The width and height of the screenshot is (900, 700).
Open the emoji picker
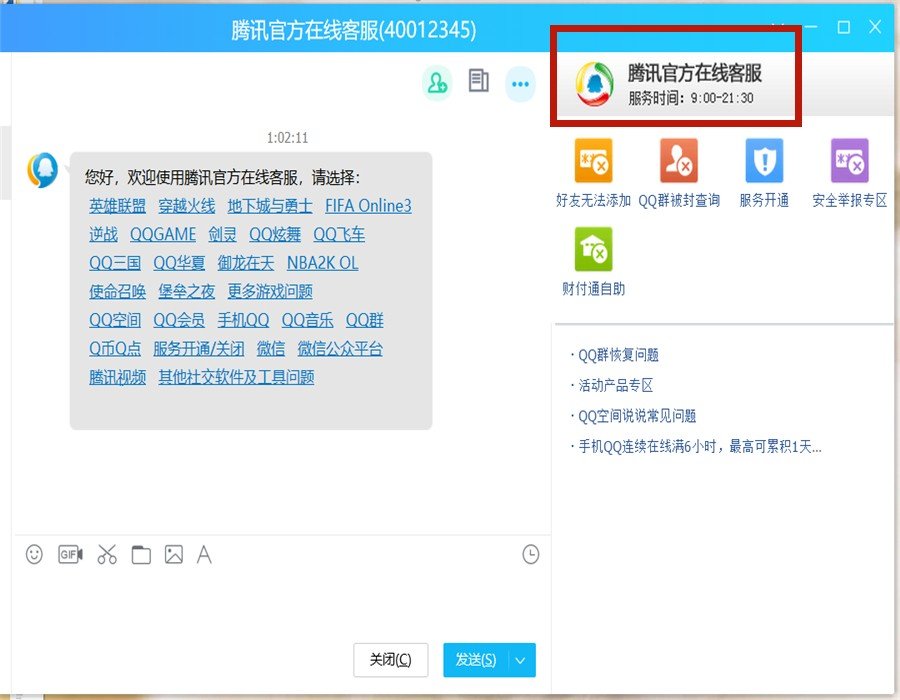(x=34, y=554)
